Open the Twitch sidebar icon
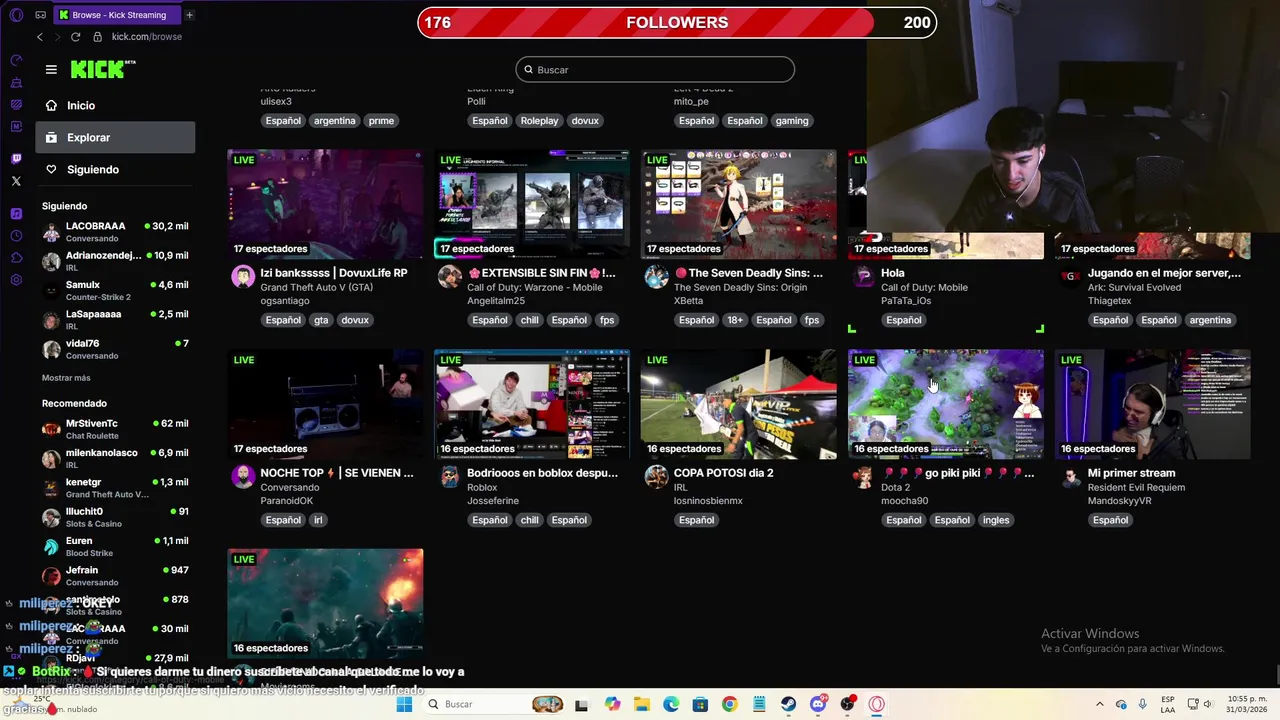 (x=16, y=159)
